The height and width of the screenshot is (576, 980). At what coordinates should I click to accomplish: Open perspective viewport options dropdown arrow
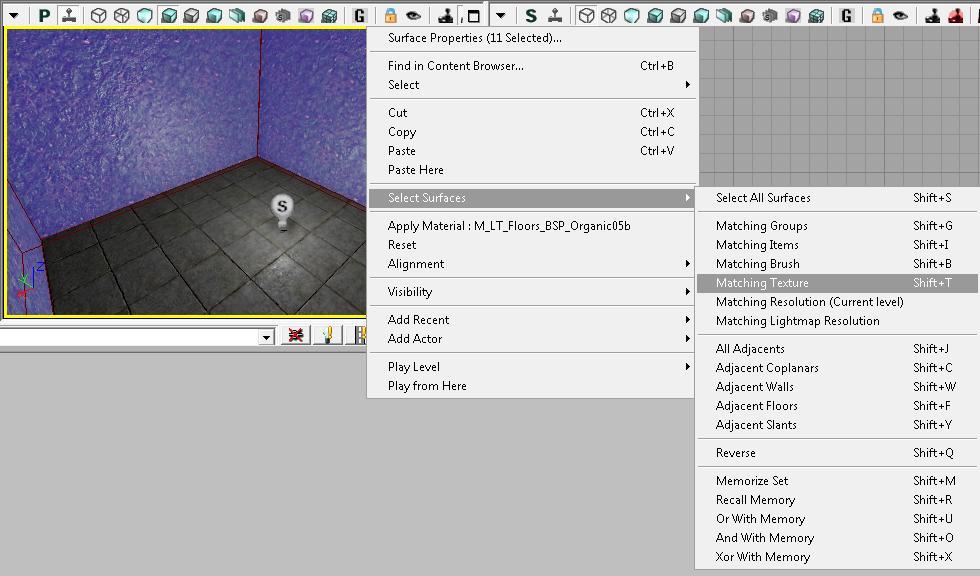(14, 16)
